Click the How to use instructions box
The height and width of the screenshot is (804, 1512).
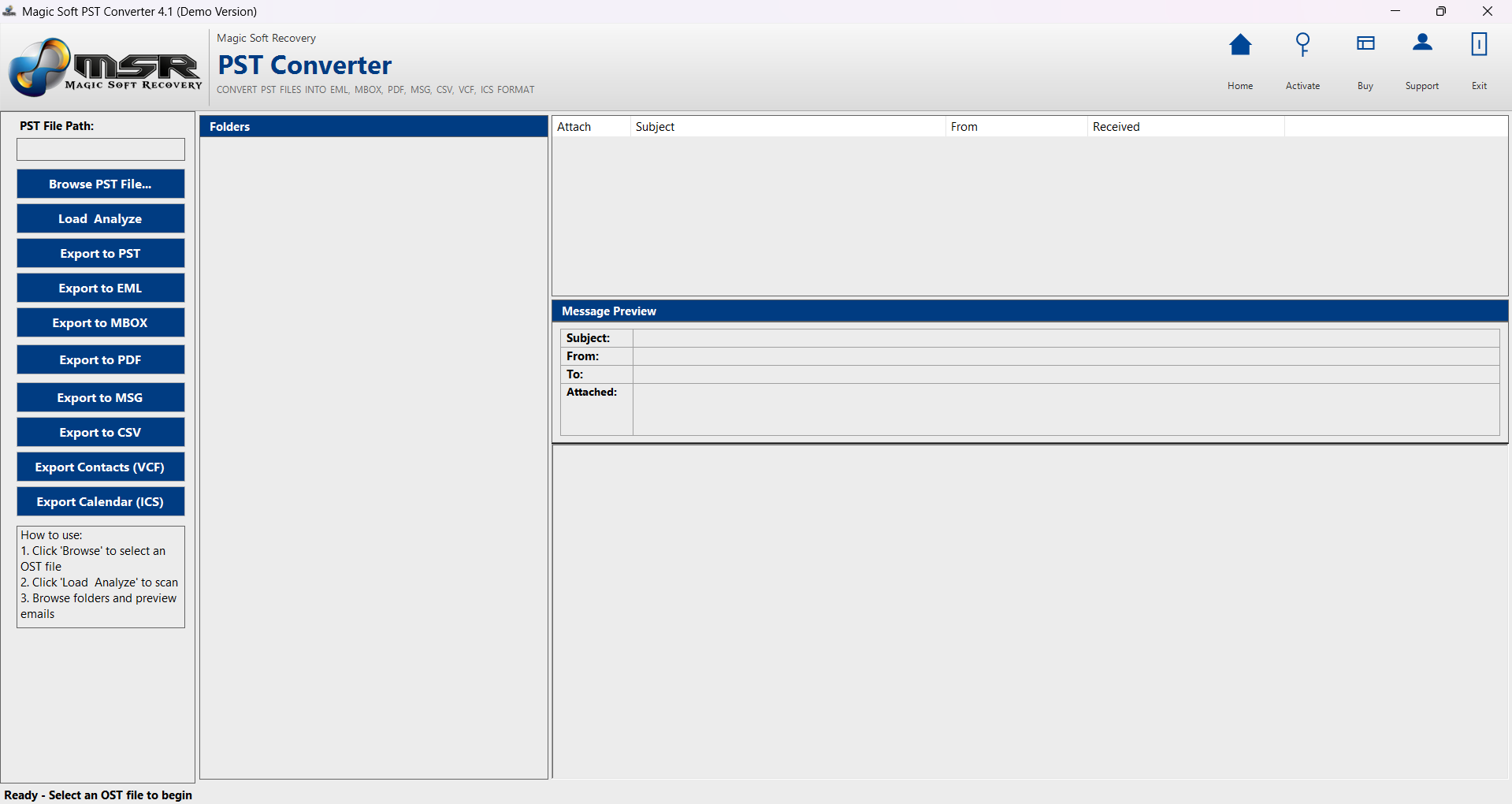(x=101, y=577)
